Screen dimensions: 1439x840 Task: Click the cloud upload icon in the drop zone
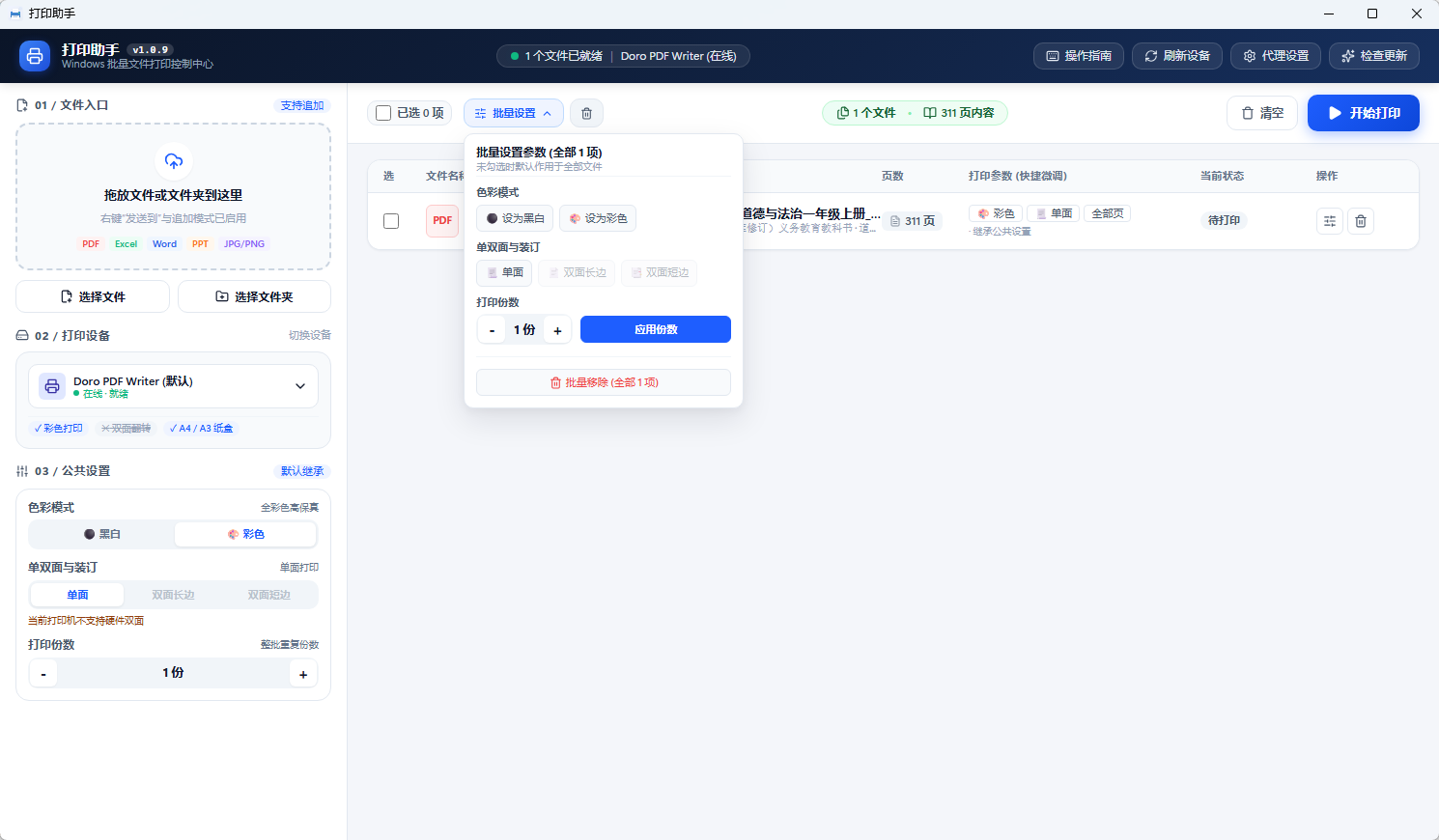[174, 160]
